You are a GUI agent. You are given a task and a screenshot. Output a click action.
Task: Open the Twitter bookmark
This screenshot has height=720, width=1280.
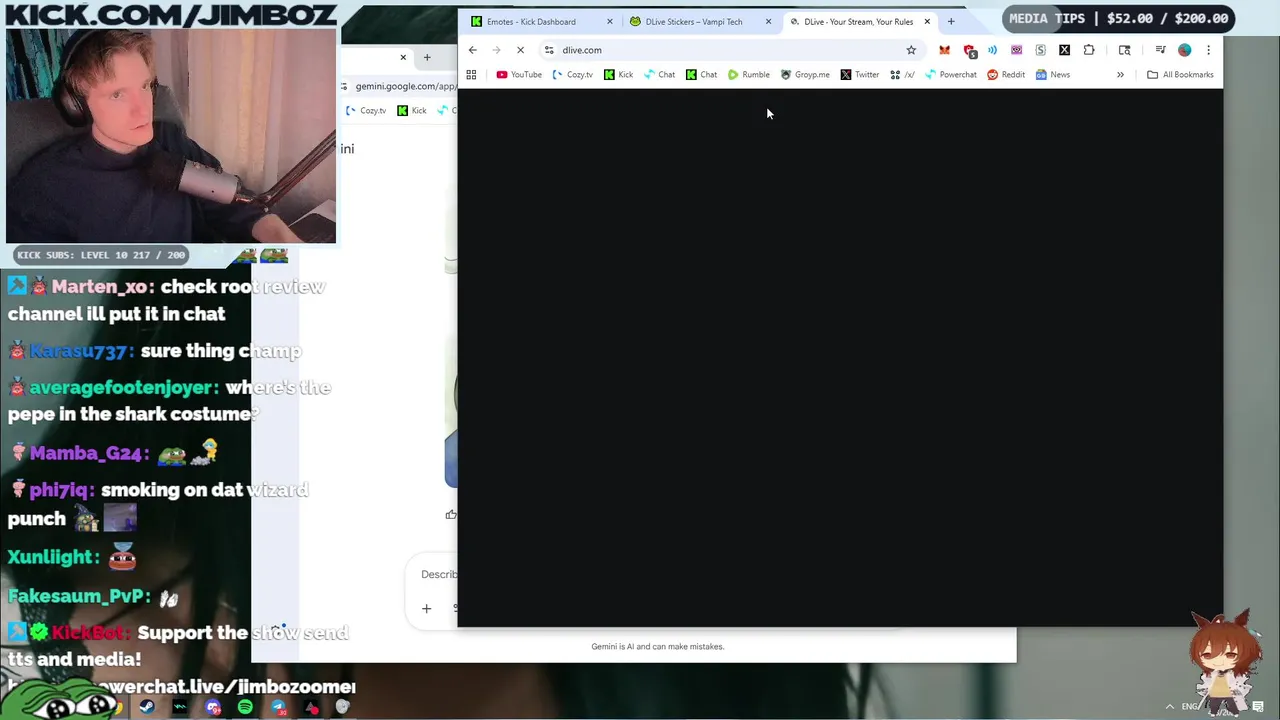[860, 75]
